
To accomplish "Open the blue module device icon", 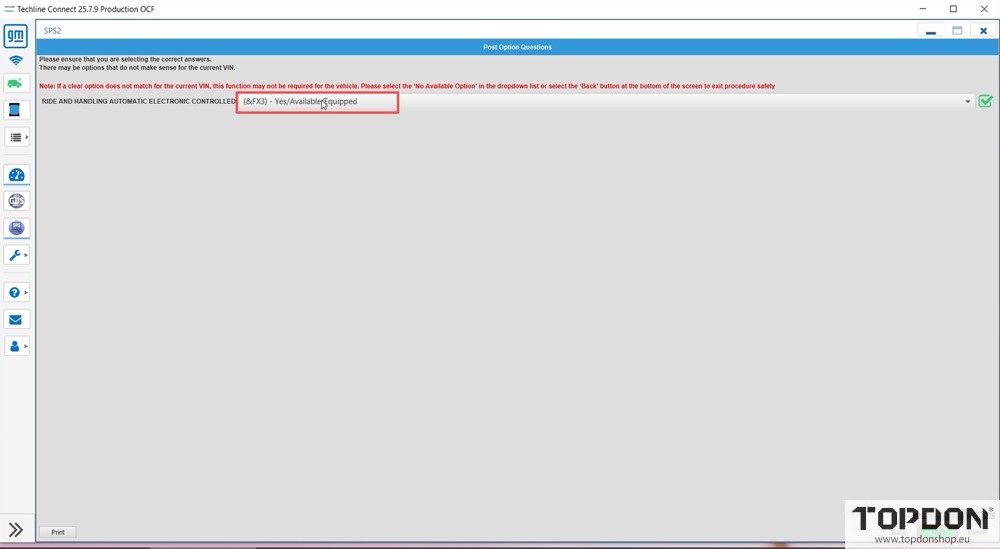I will tap(15, 110).
